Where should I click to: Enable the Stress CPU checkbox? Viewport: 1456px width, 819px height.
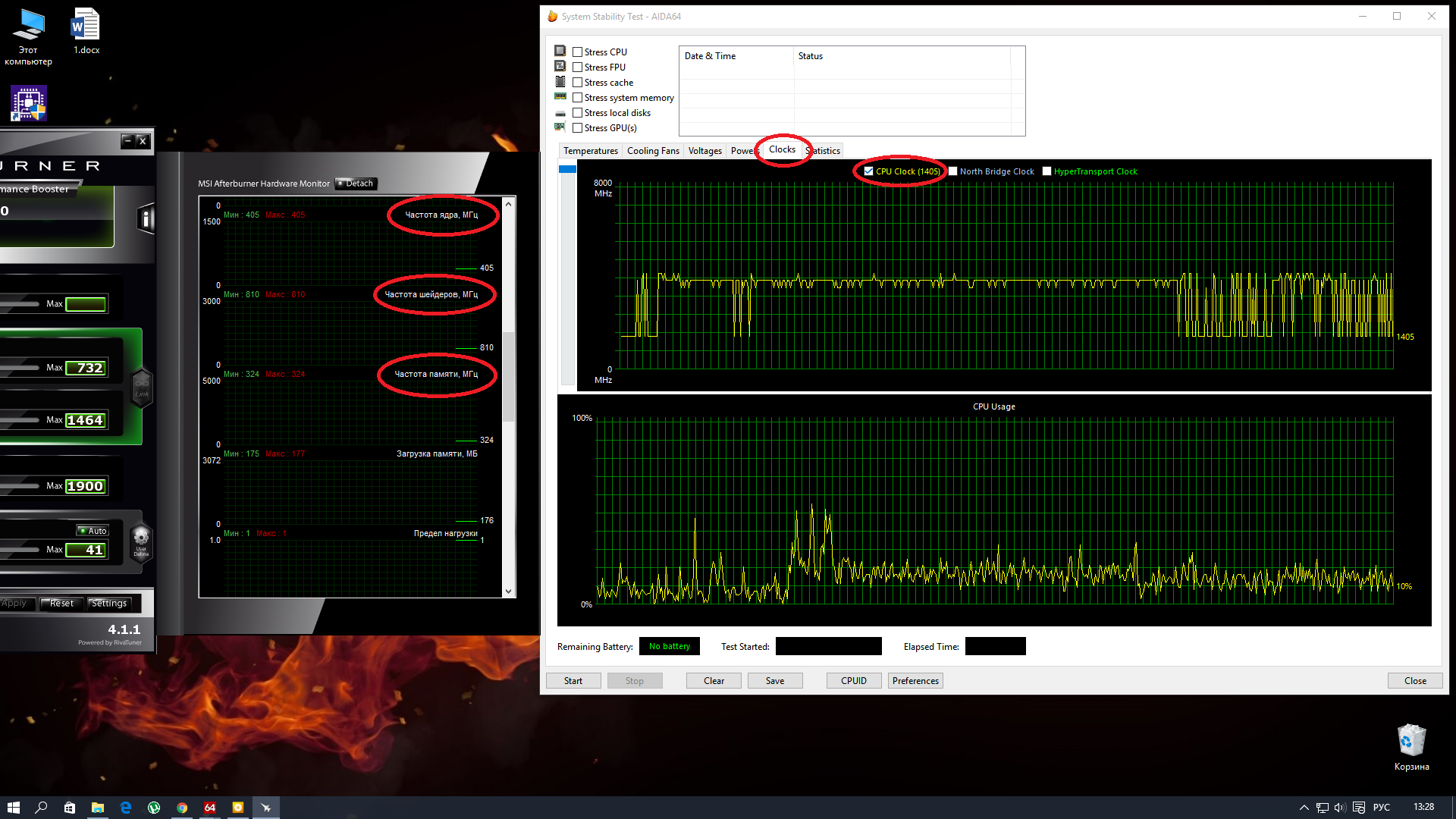pyautogui.click(x=578, y=52)
